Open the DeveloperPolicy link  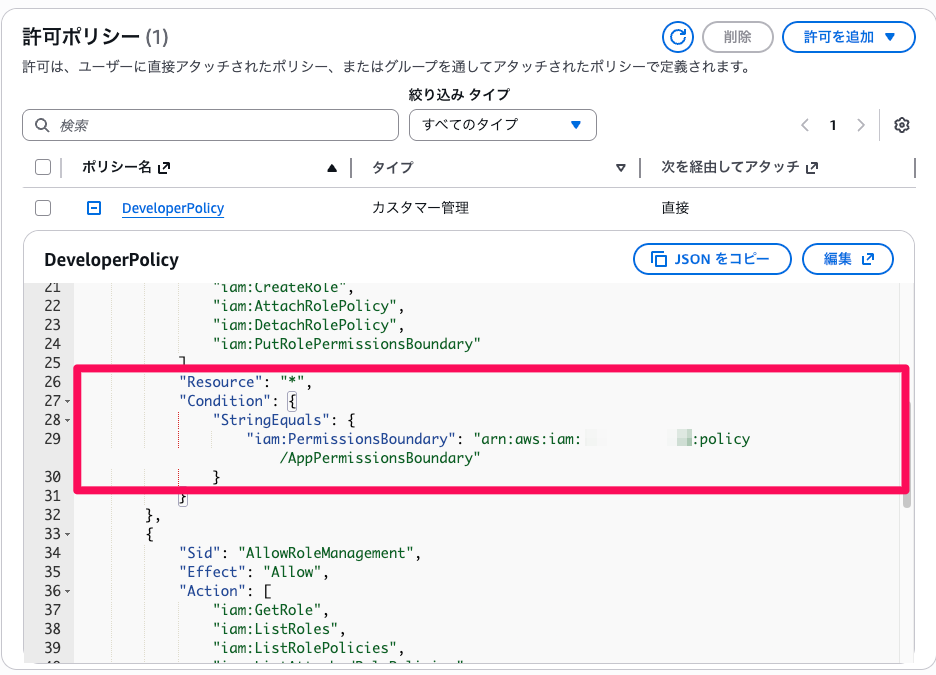(x=173, y=208)
